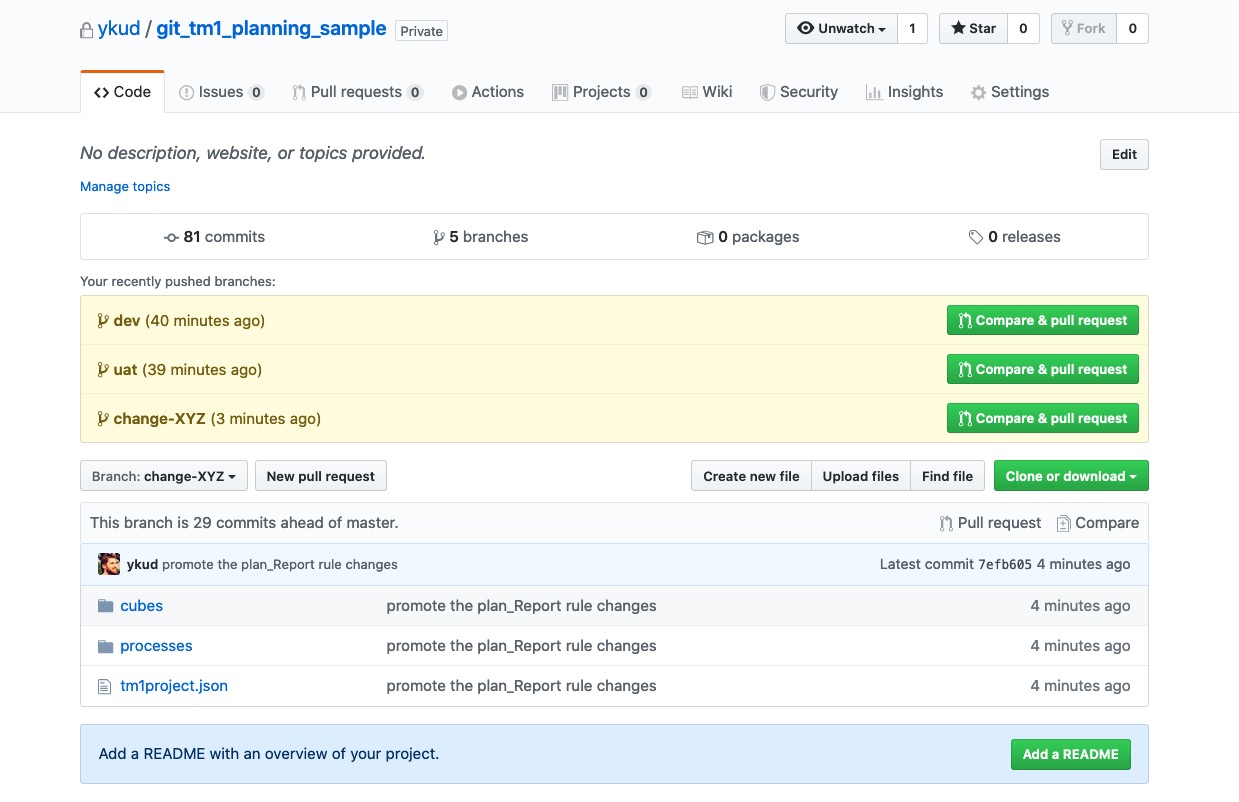Click the Unwatch dropdown button
The width and height of the screenshot is (1239, 802).
coord(841,29)
